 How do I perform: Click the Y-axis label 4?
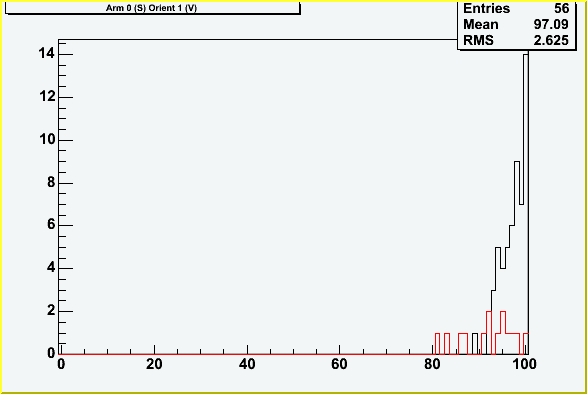coord(51,268)
